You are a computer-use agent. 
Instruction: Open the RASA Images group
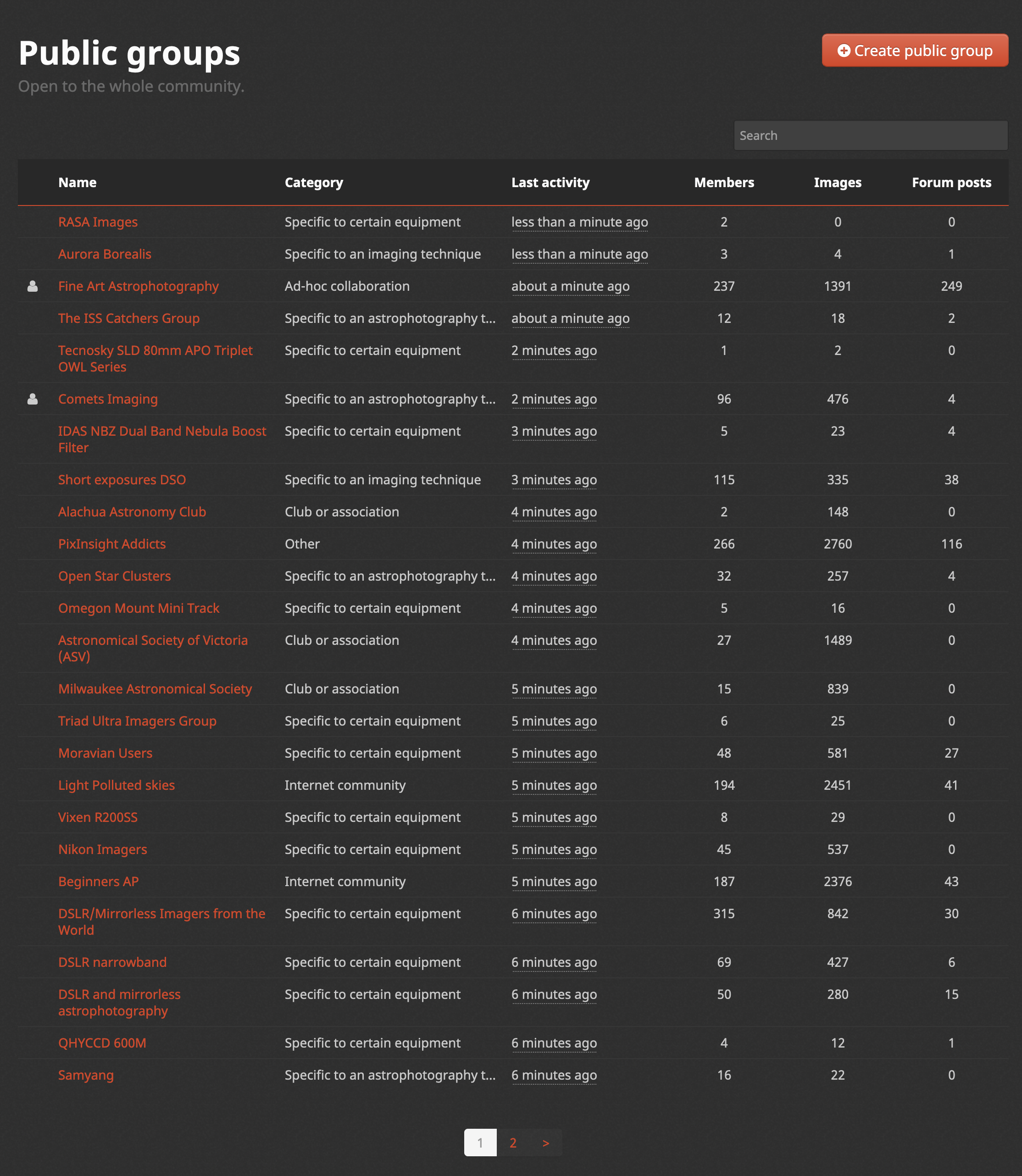(98, 222)
